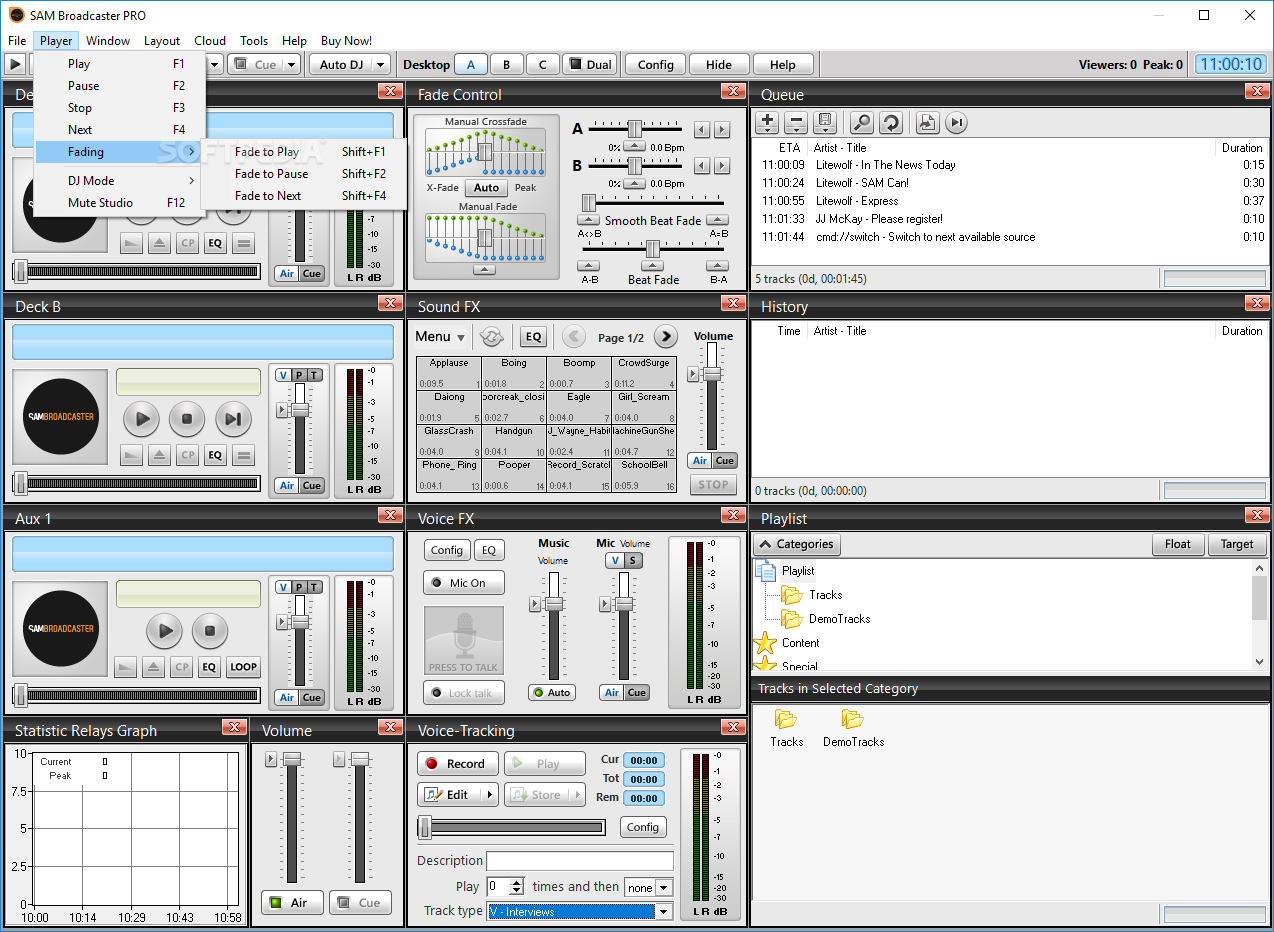Select Fade to Next in Fading submenu

(x=305, y=196)
